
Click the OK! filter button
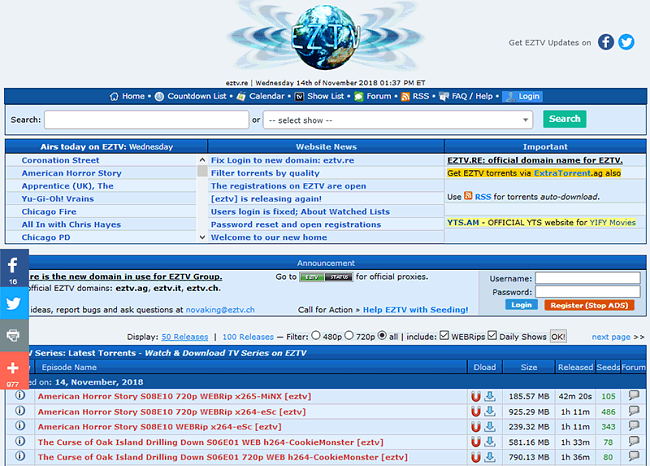click(558, 337)
